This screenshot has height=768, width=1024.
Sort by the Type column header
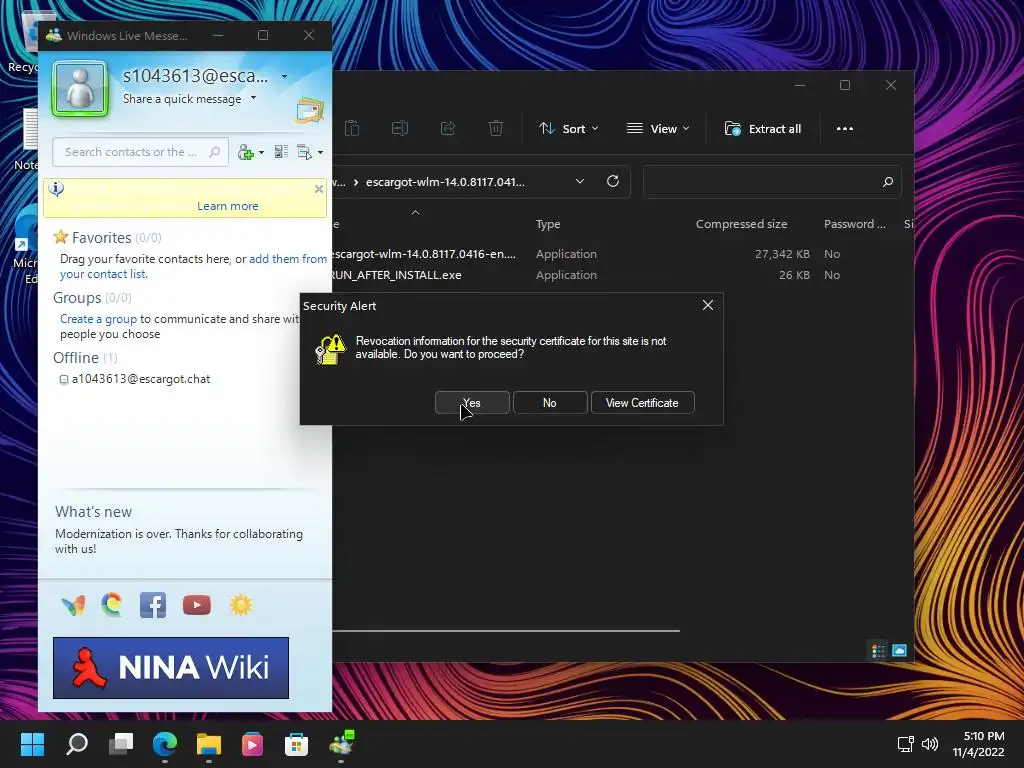[548, 224]
